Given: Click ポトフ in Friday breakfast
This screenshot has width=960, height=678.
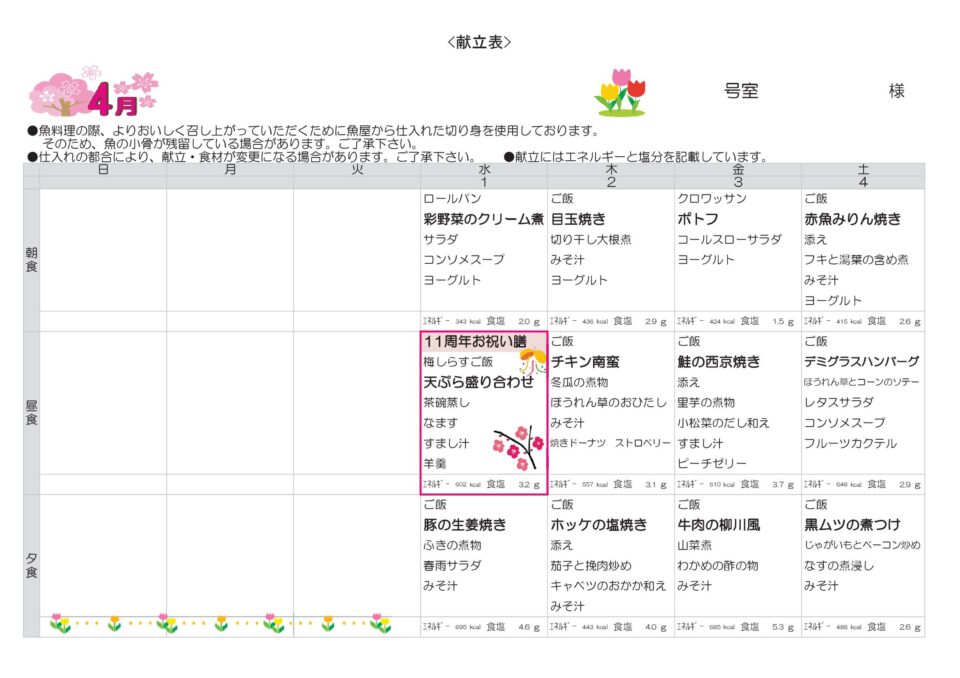Looking at the screenshot, I should [x=698, y=219].
